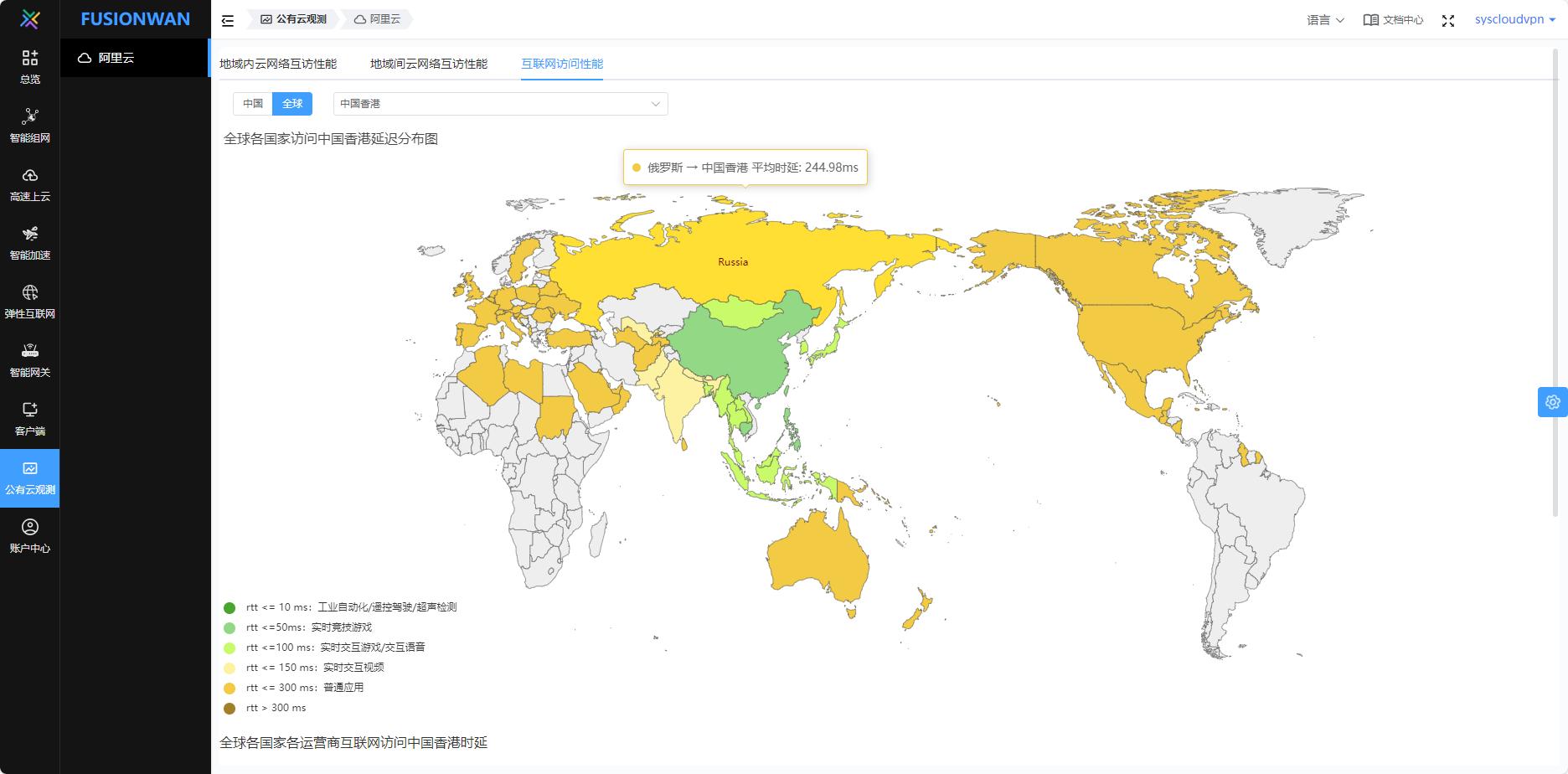This screenshot has width=1568, height=774.
Task: Open the 公有云观测 chart icon
Action: pyautogui.click(x=30, y=468)
